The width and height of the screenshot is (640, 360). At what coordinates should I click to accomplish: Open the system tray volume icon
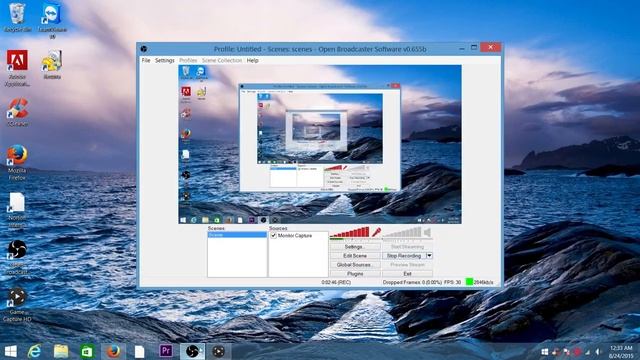coord(598,351)
